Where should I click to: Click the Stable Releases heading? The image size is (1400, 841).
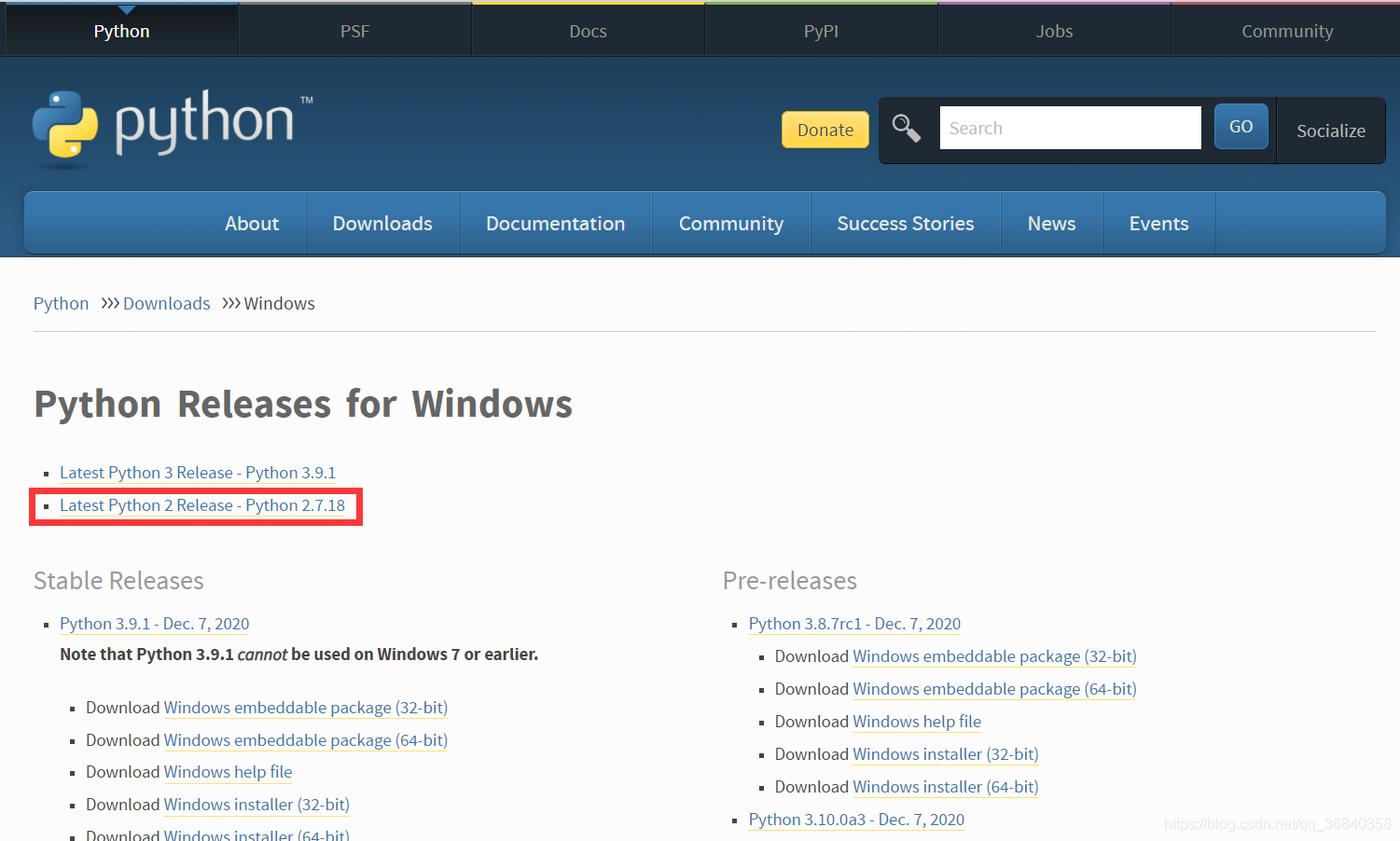(x=118, y=581)
